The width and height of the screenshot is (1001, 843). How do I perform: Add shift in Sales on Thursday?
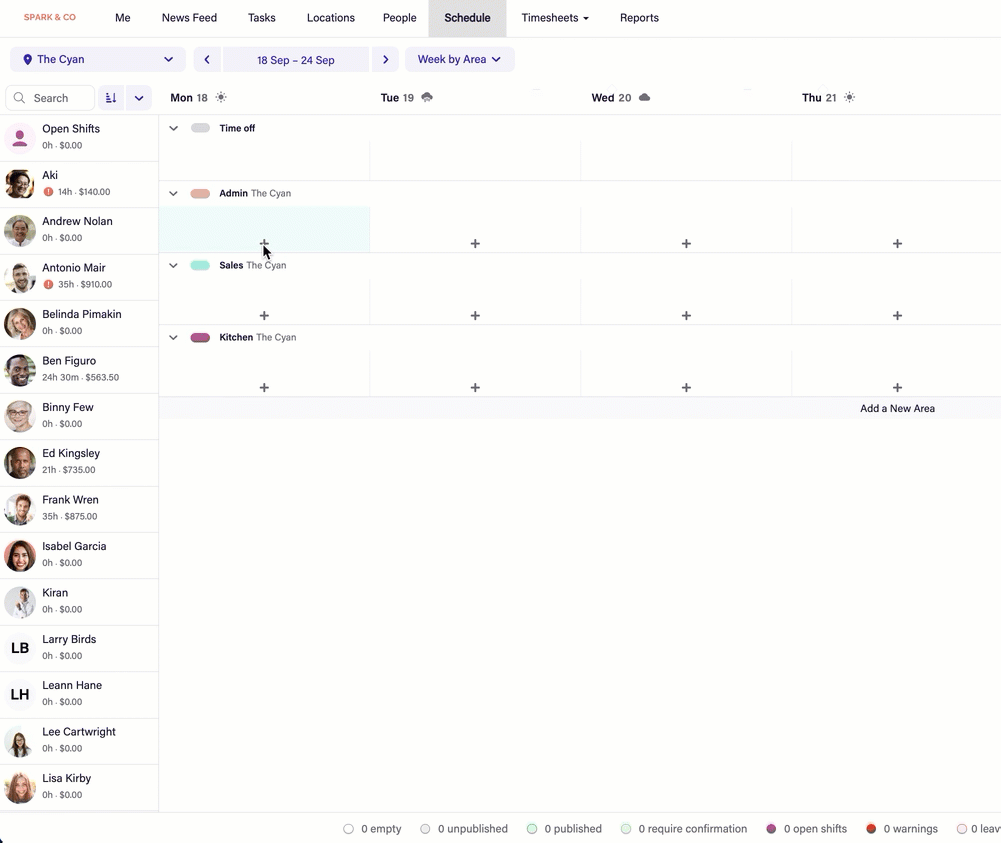coord(897,315)
